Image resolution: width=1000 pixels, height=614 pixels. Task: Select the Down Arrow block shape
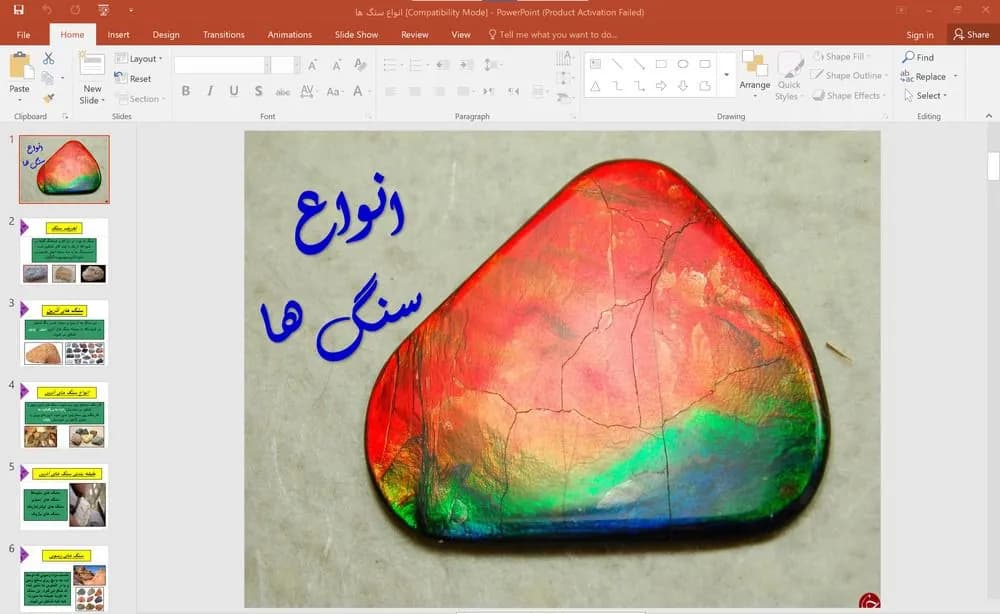[x=683, y=86]
